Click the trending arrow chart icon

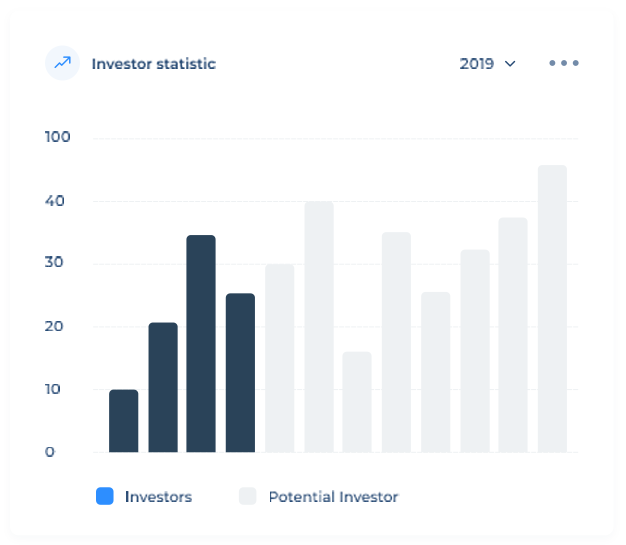coord(63,63)
